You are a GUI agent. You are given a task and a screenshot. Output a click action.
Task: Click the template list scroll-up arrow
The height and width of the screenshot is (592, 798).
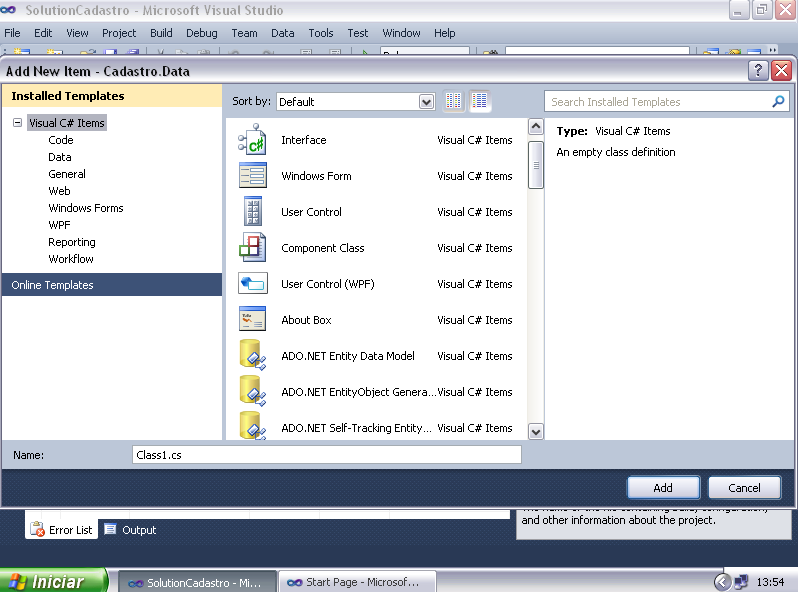pos(535,126)
